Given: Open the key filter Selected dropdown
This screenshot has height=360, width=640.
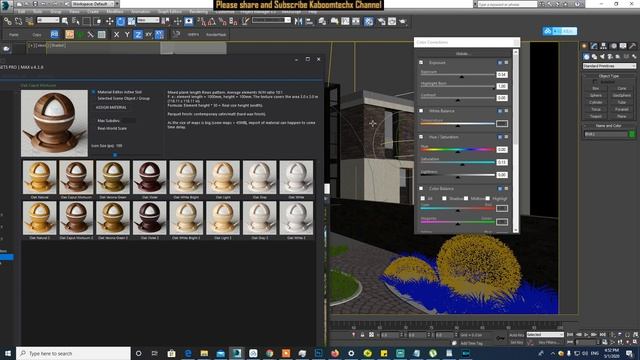Looking at the screenshot, I should click(x=545, y=334).
